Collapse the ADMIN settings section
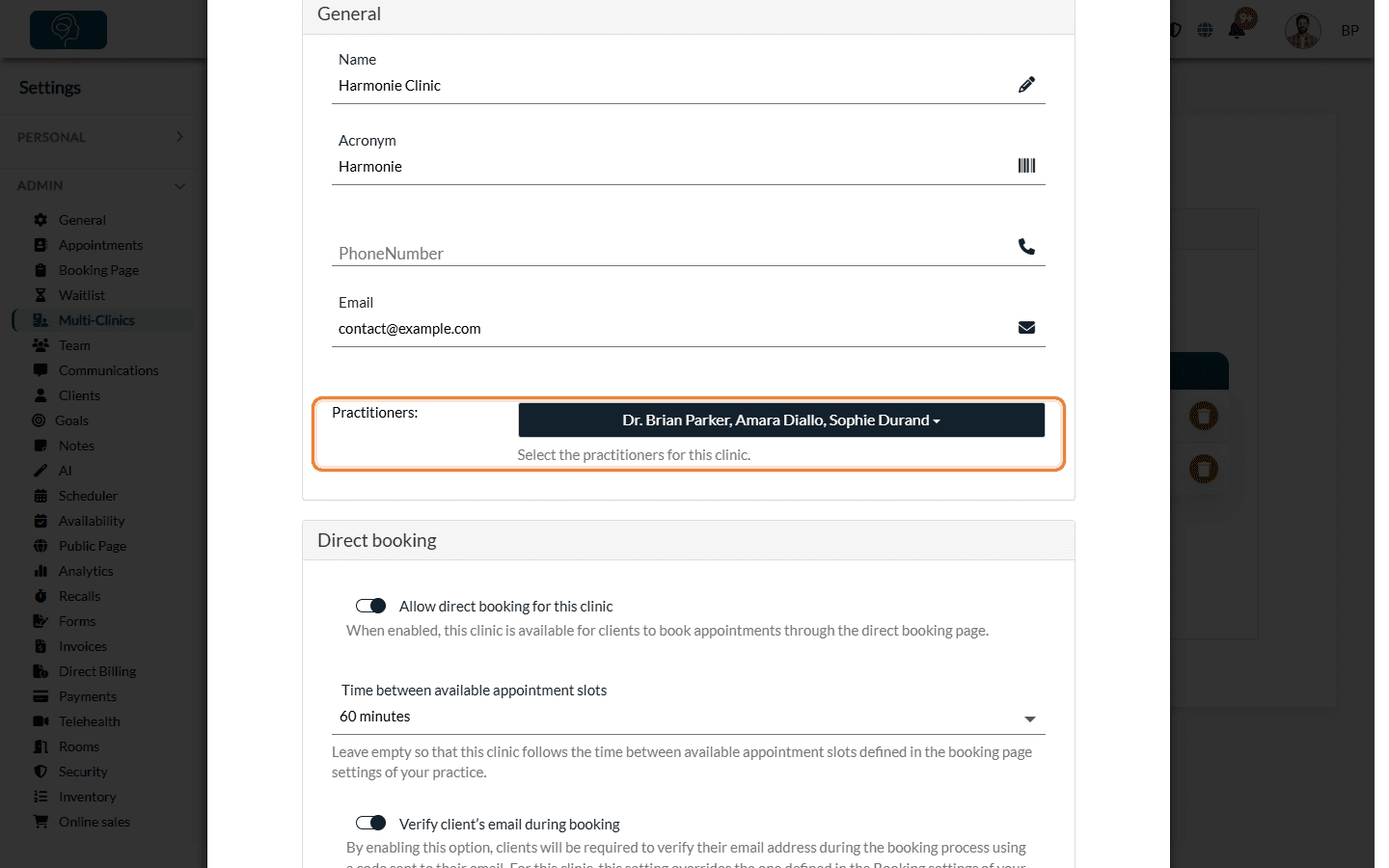Screen dimensions: 1389x868 click(x=100, y=185)
